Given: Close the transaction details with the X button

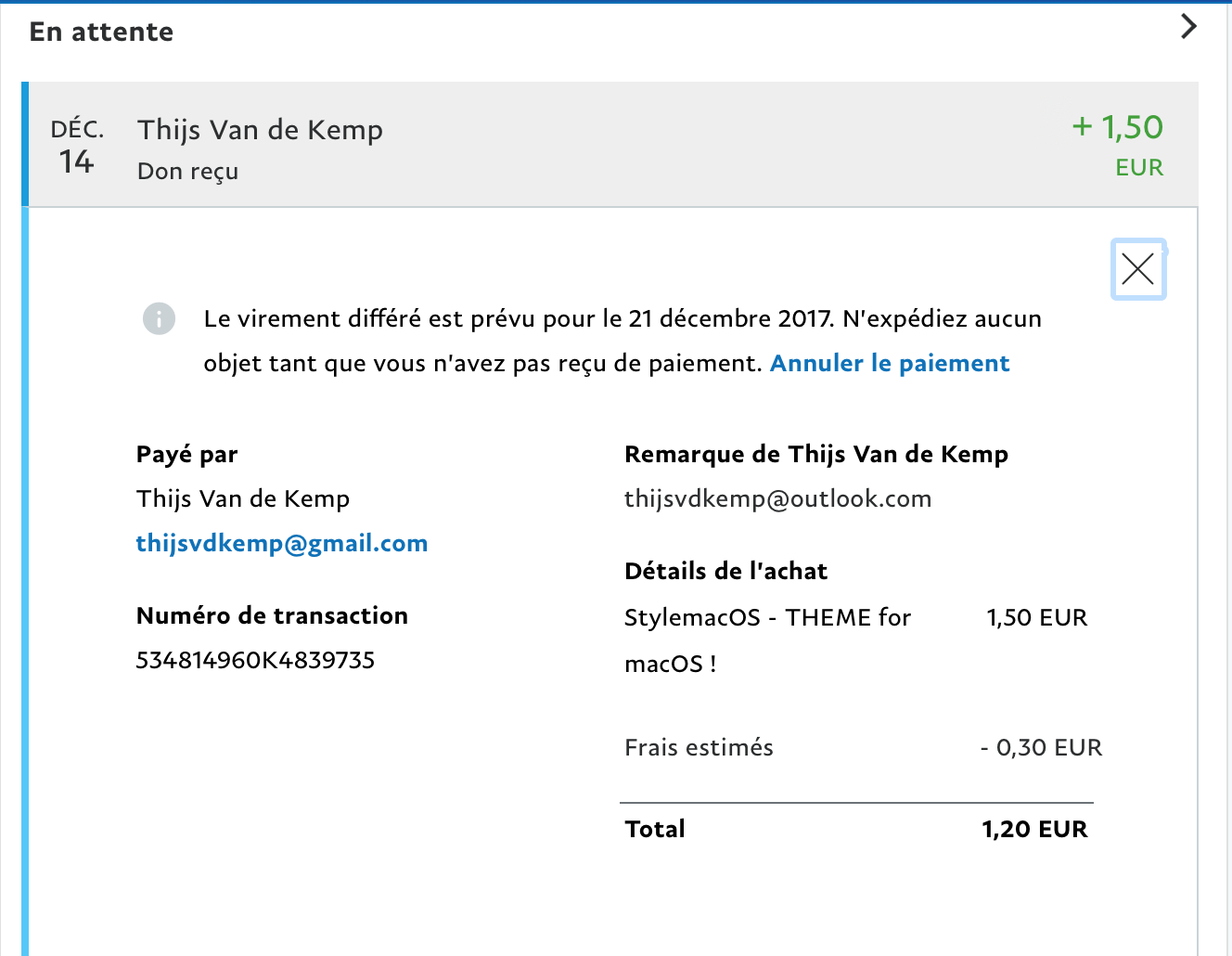Looking at the screenshot, I should (1137, 269).
